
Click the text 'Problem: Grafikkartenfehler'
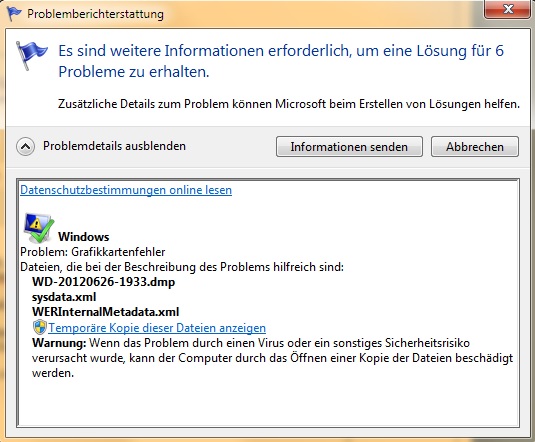tap(92, 252)
